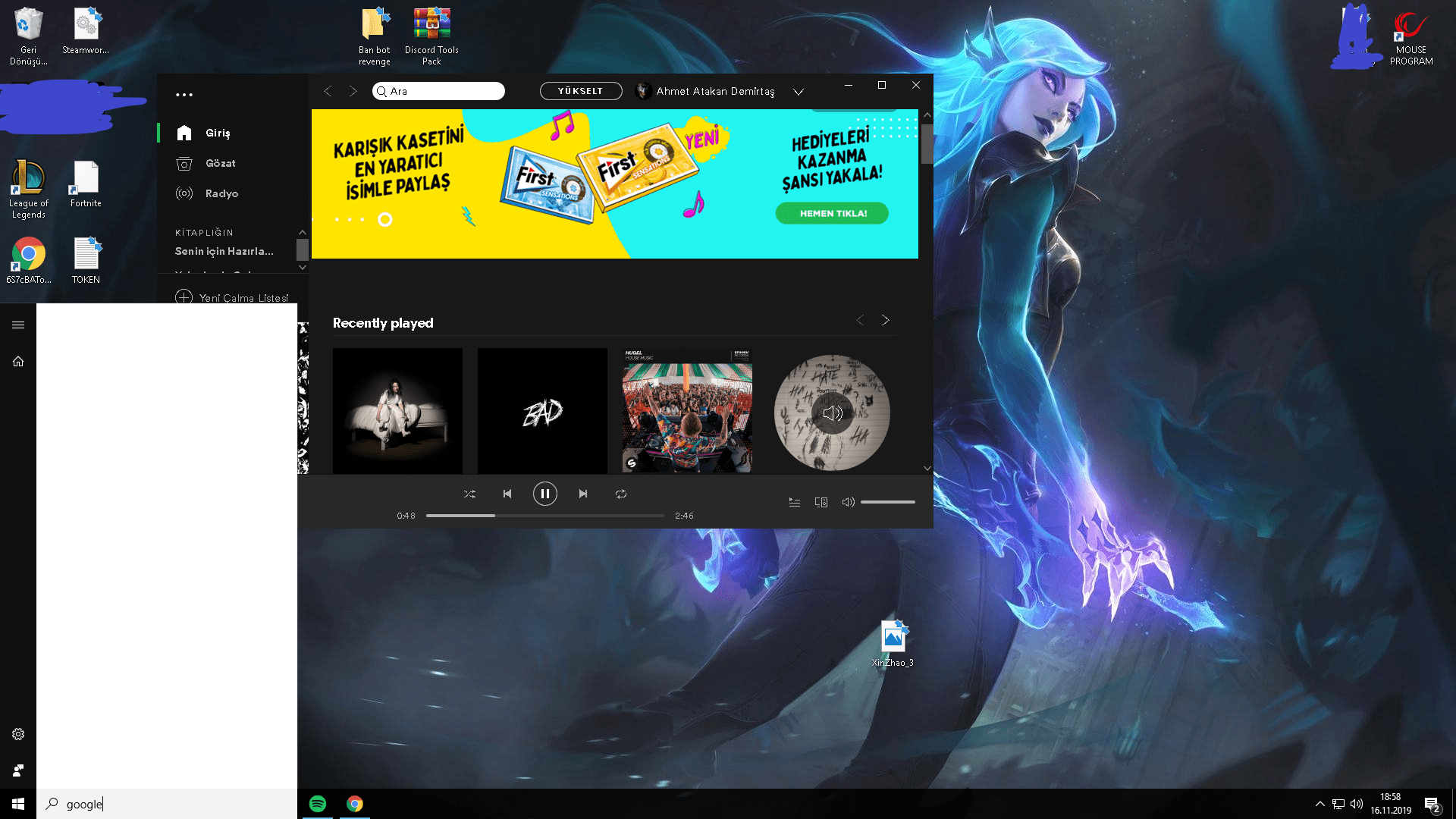Select the TOKEN text file
The image size is (1456, 819).
point(86,260)
